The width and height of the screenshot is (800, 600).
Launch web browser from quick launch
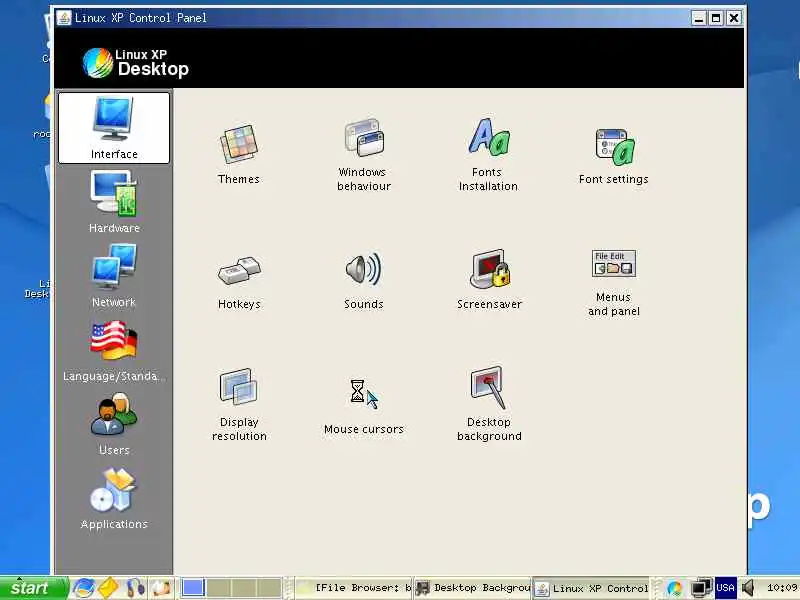pyautogui.click(x=83, y=588)
